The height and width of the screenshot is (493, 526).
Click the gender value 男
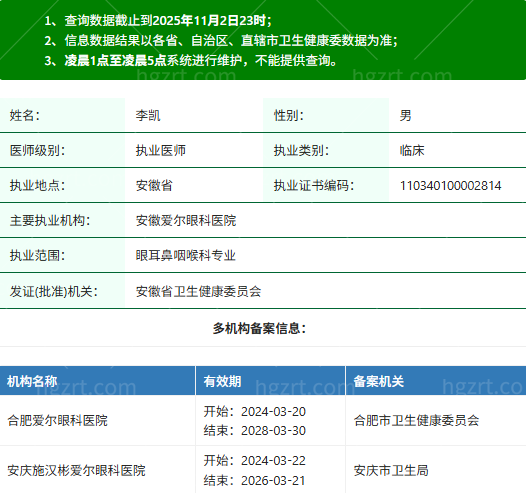pyautogui.click(x=405, y=115)
